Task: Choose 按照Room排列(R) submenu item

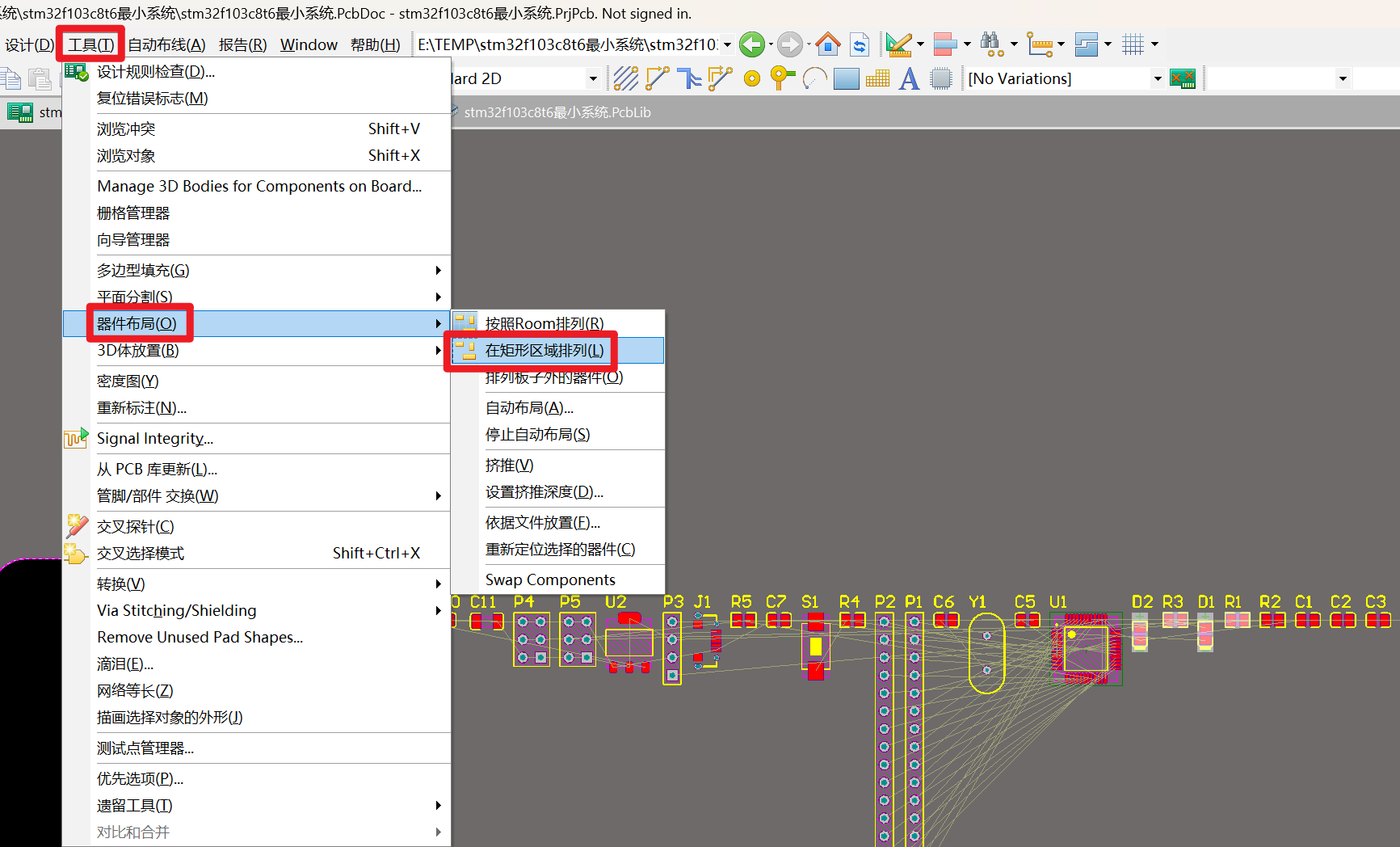Action: click(x=557, y=323)
